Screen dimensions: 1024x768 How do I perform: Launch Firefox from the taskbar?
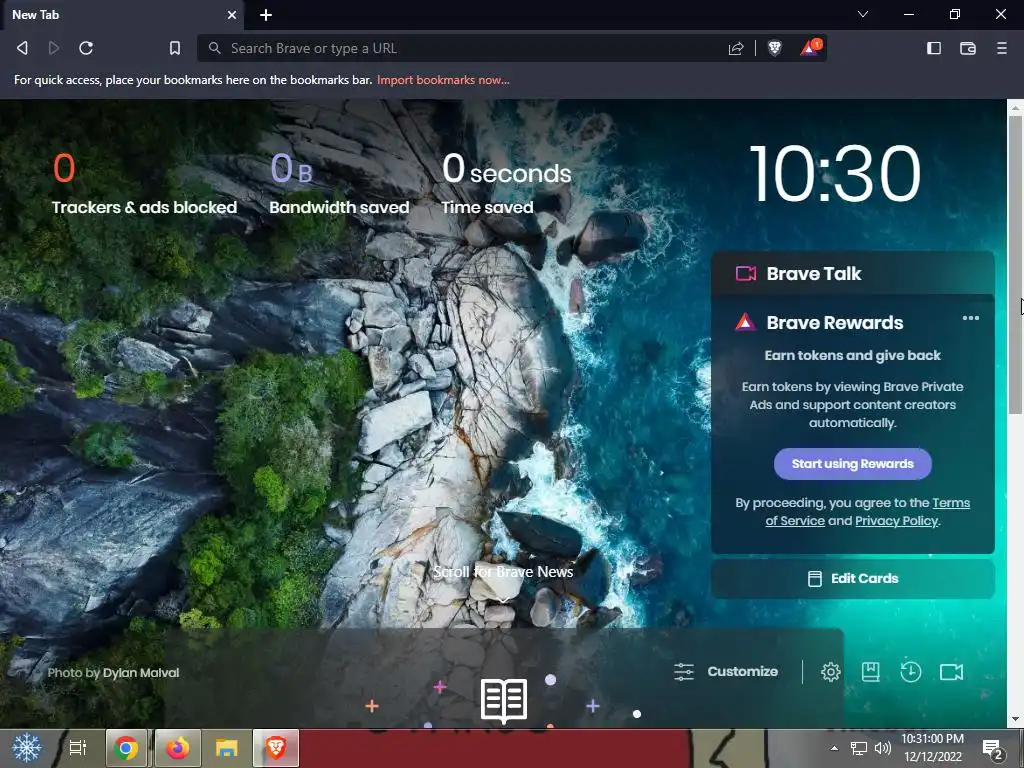pos(177,748)
